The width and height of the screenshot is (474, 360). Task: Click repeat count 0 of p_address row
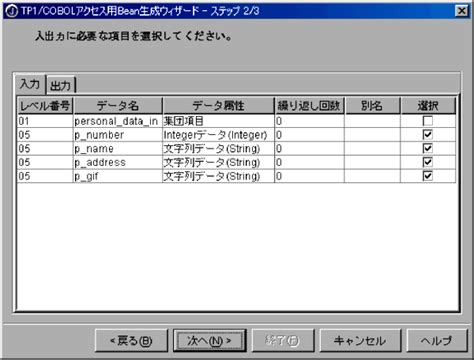coord(309,162)
